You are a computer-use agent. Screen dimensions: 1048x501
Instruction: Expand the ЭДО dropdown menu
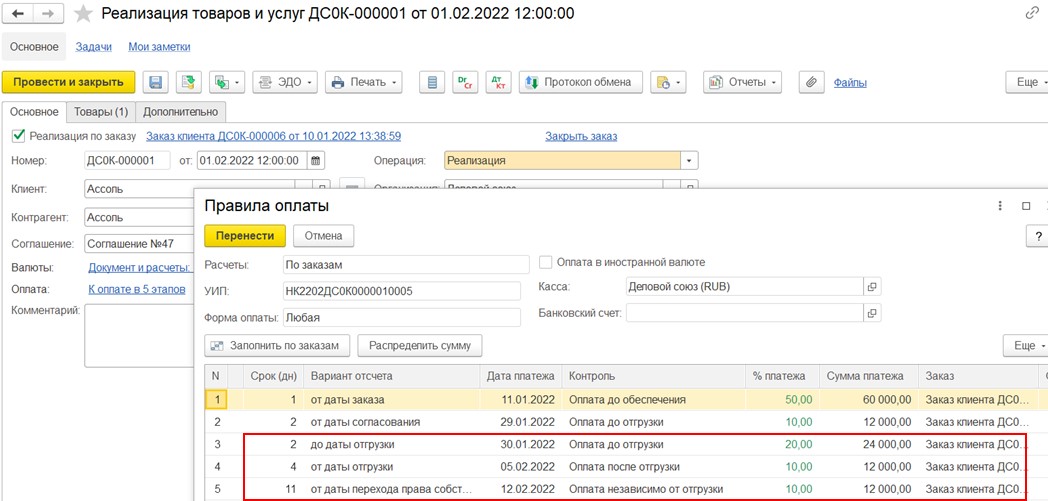pyautogui.click(x=285, y=82)
